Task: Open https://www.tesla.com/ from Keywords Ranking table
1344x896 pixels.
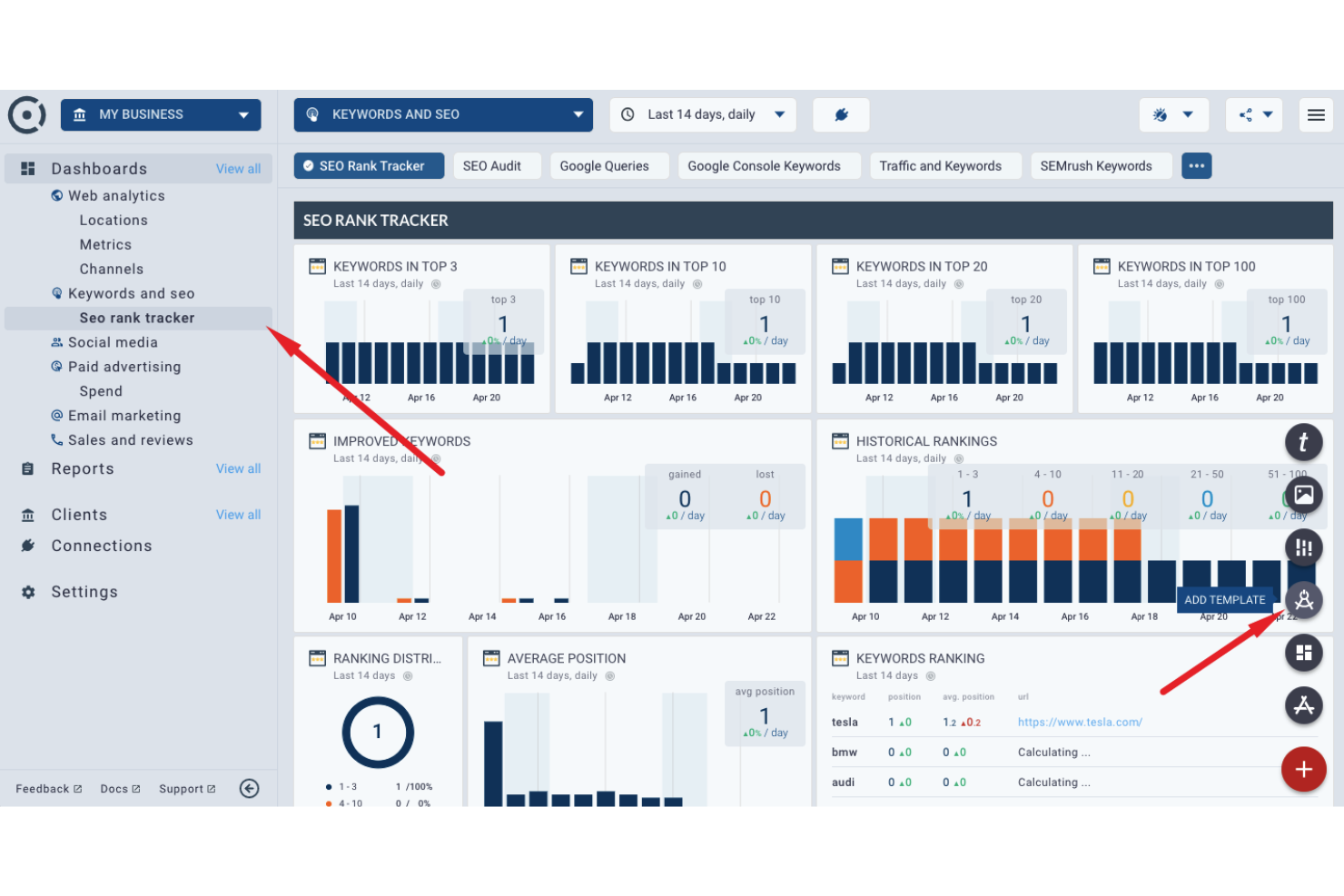Action: 1080,722
